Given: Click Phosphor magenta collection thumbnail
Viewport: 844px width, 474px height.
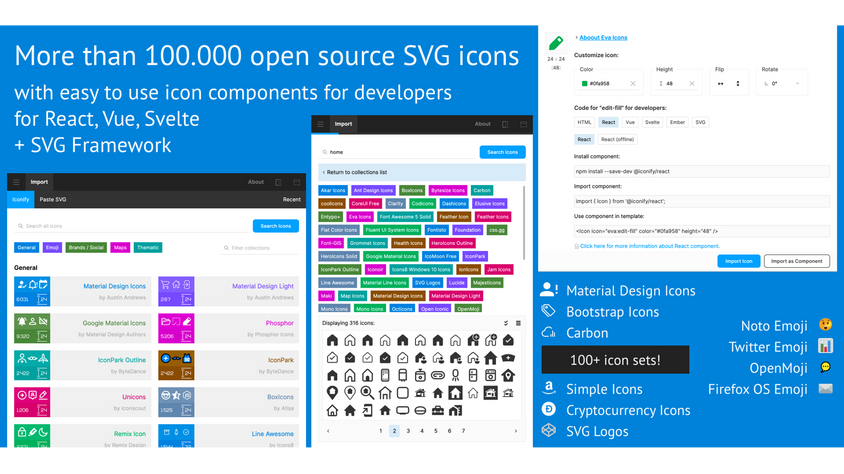Looking at the screenshot, I should click(x=176, y=328).
